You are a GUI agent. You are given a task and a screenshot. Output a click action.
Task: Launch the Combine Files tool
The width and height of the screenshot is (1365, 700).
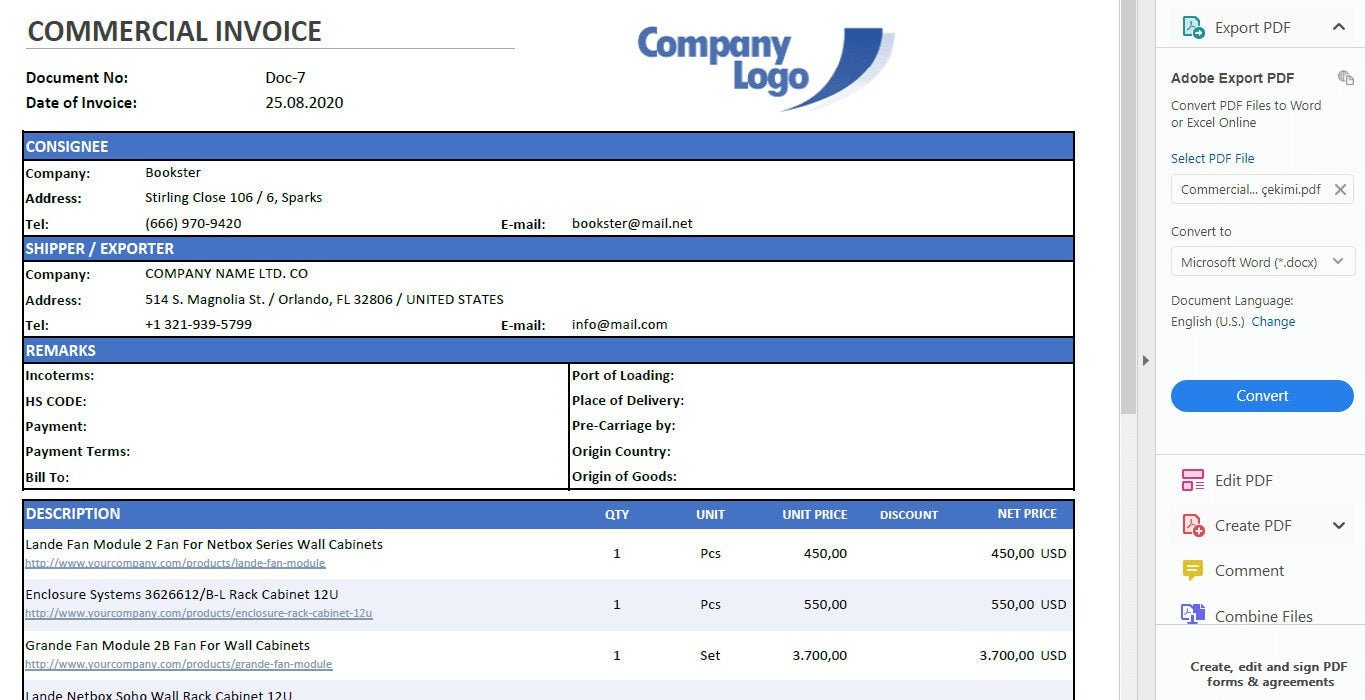click(x=1263, y=616)
